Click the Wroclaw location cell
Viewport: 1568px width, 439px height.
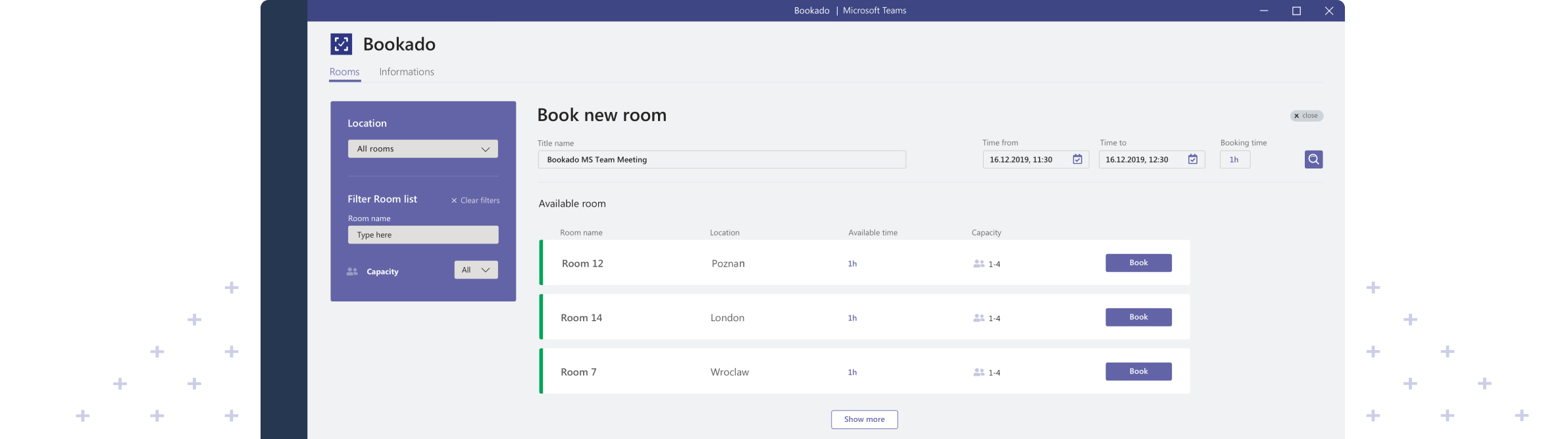pos(729,372)
